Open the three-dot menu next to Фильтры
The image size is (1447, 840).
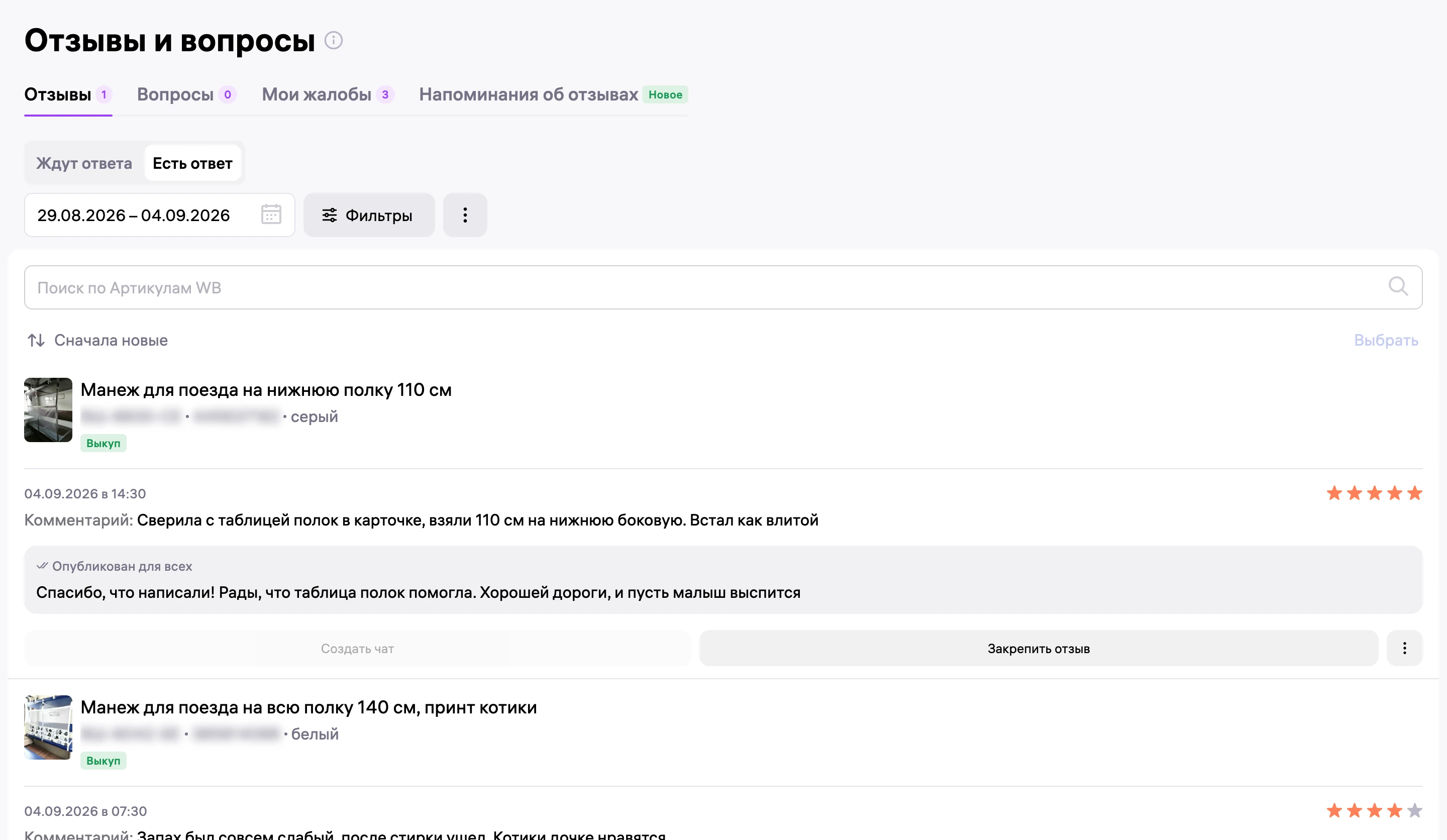point(465,215)
